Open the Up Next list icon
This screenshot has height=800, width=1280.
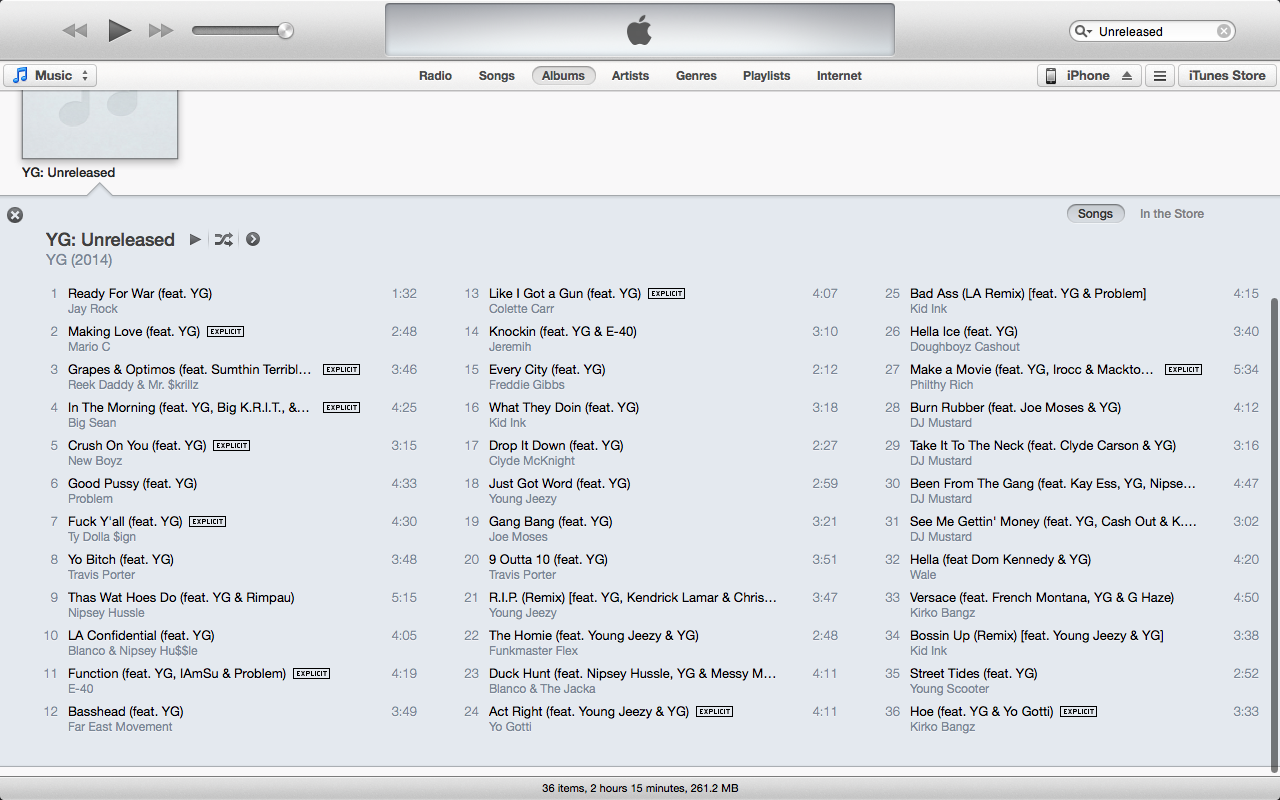tap(1159, 75)
